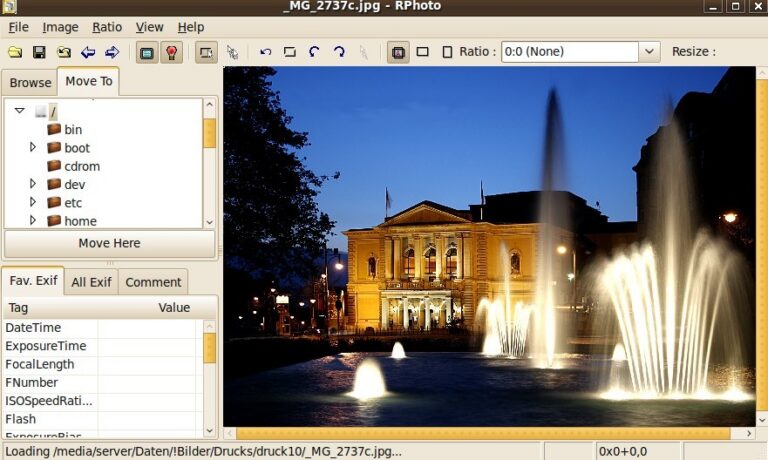Switch to the Browse tab
The height and width of the screenshot is (460, 768).
tap(30, 83)
